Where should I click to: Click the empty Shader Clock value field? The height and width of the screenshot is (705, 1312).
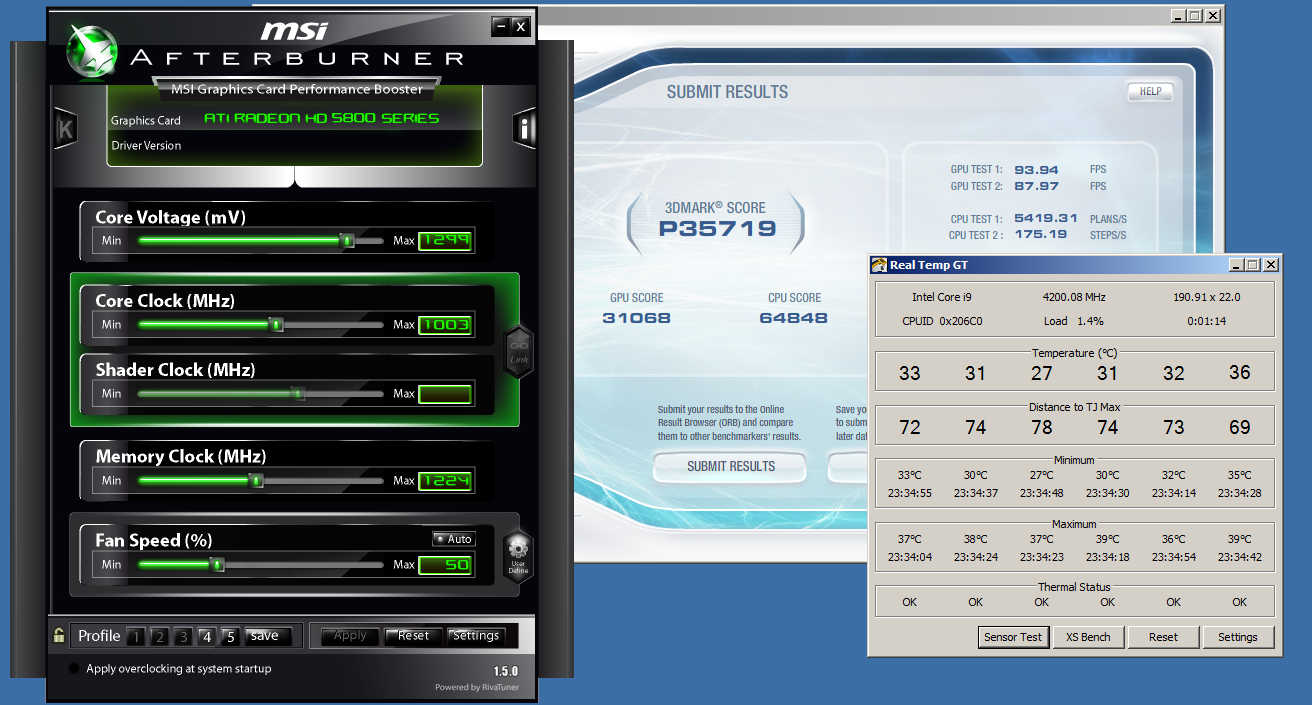tap(445, 394)
